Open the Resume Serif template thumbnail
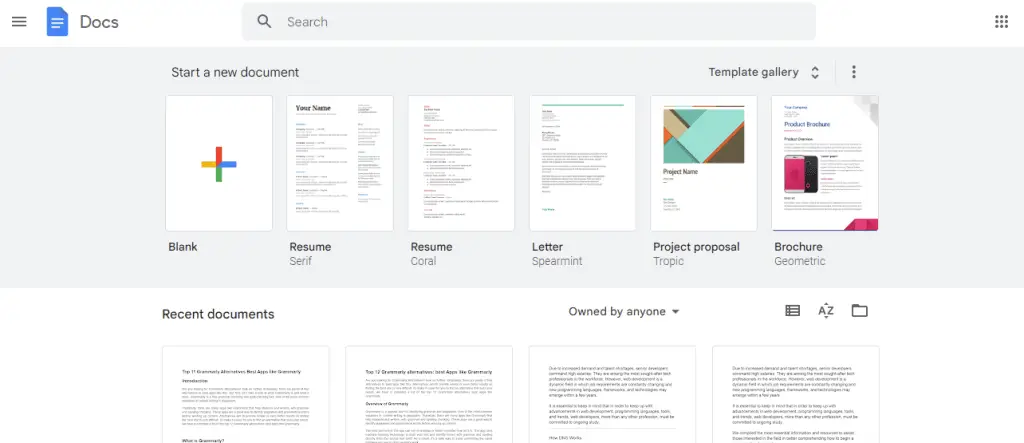Screen dimensions: 1024x443 [x=340, y=163]
